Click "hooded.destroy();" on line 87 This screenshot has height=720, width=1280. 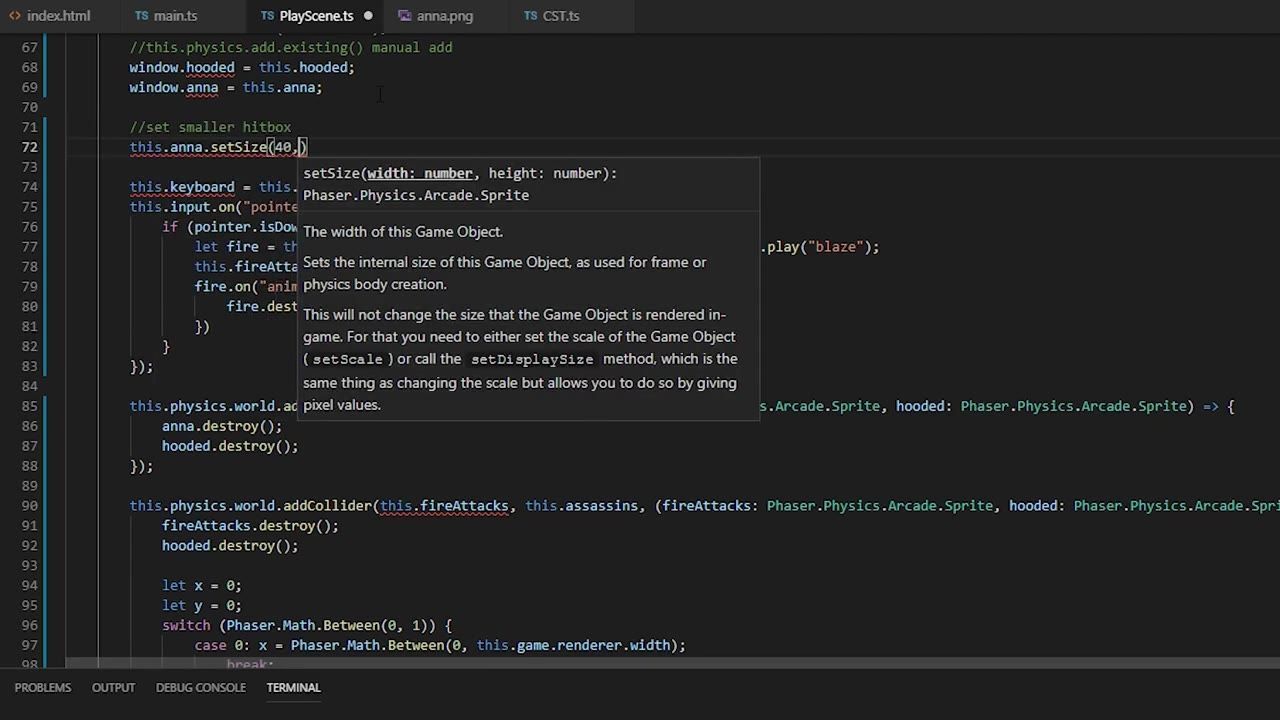coord(230,446)
